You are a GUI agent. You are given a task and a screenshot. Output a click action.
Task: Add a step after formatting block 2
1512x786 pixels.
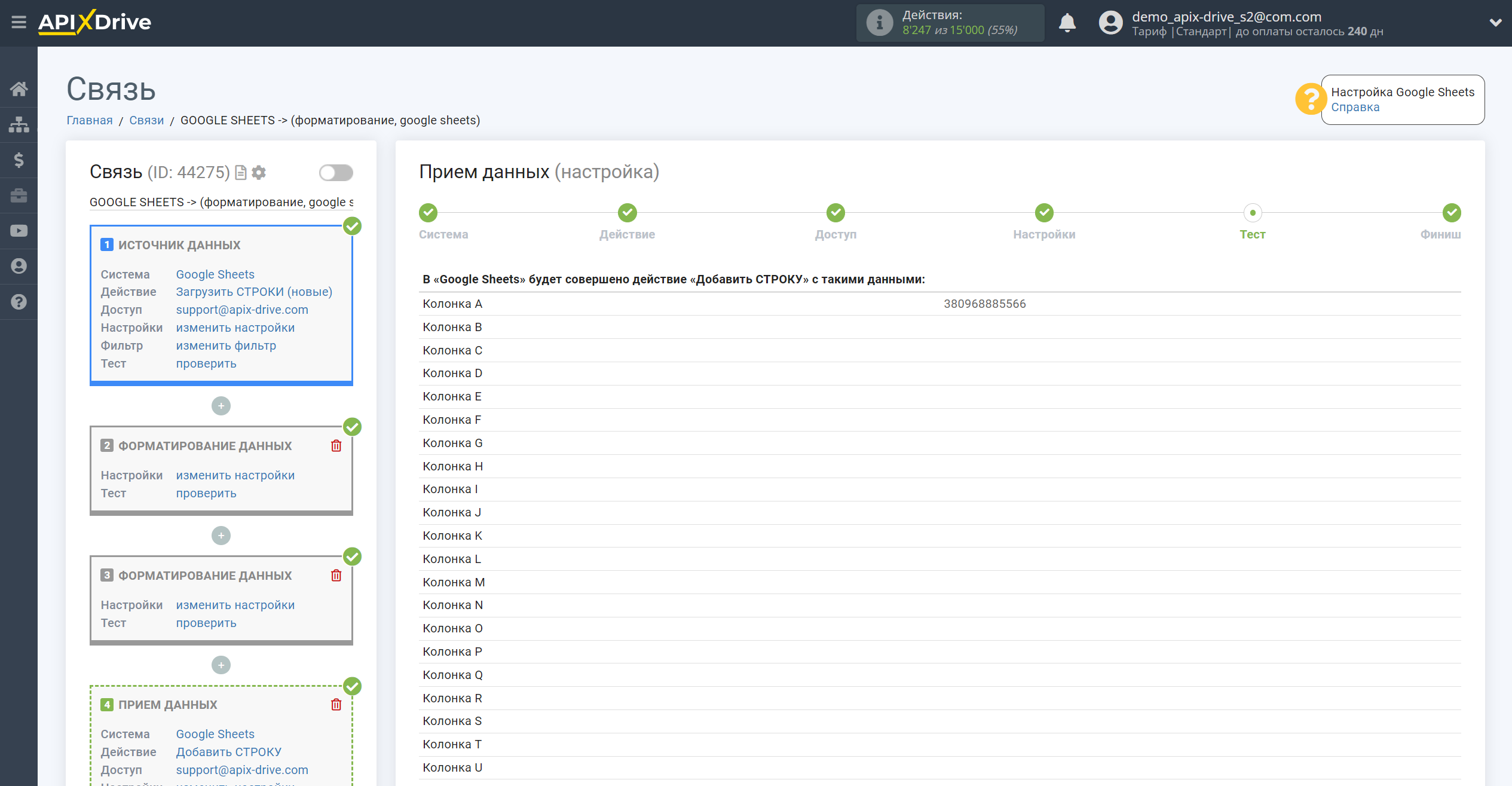[221, 536]
